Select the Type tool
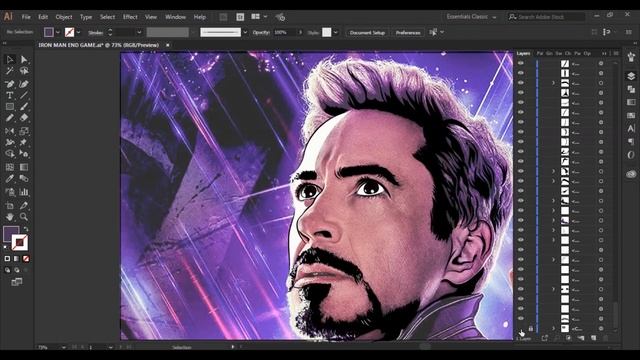Screen dimensions: 640x360 coord(10,95)
